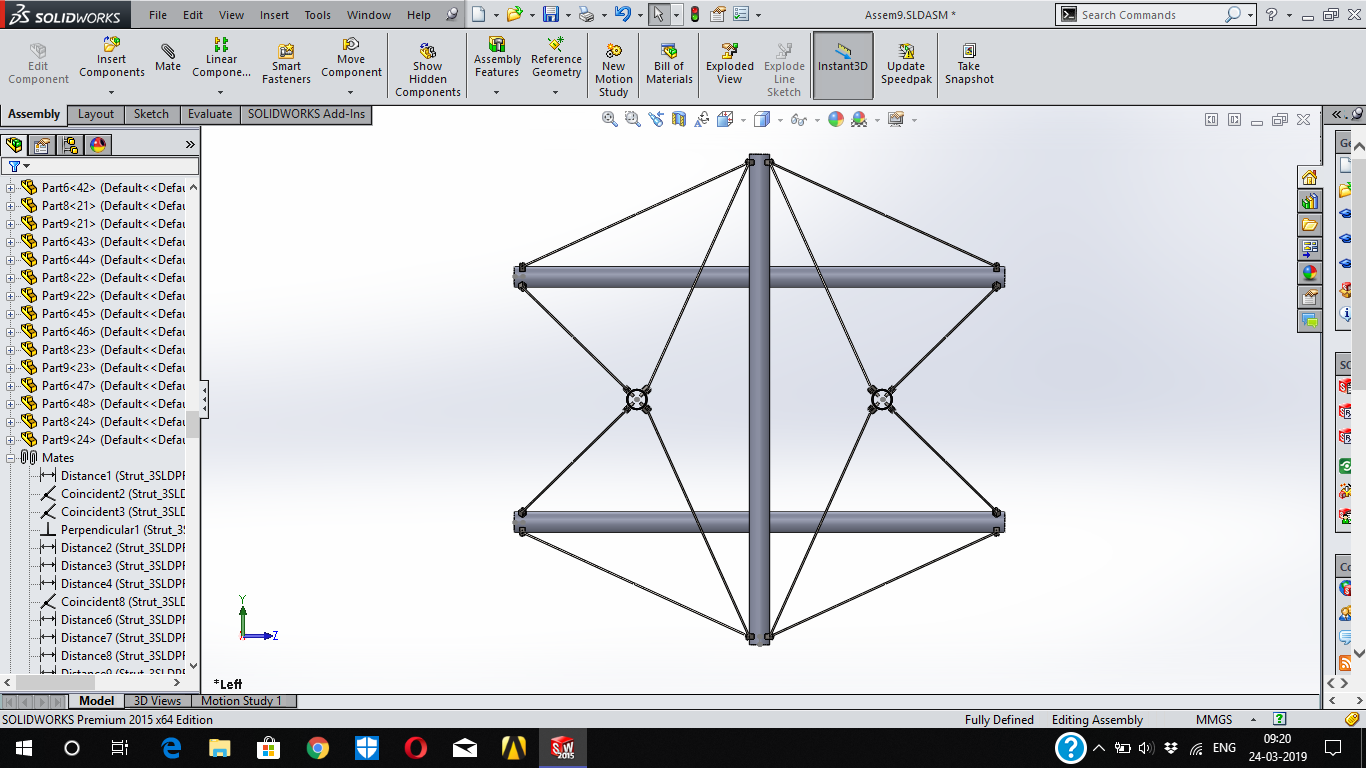Open the Insert Components dropdown arrow

(112, 92)
